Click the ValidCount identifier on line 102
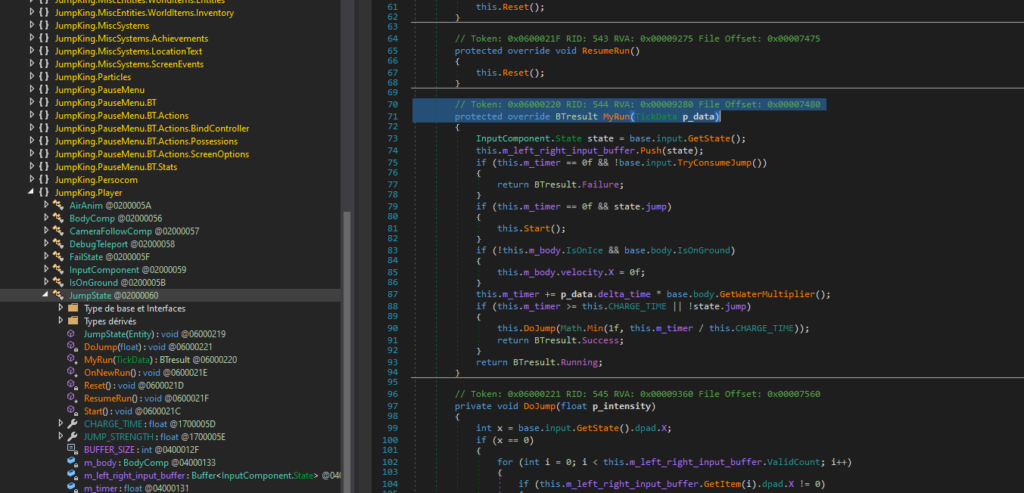 click(x=792, y=462)
